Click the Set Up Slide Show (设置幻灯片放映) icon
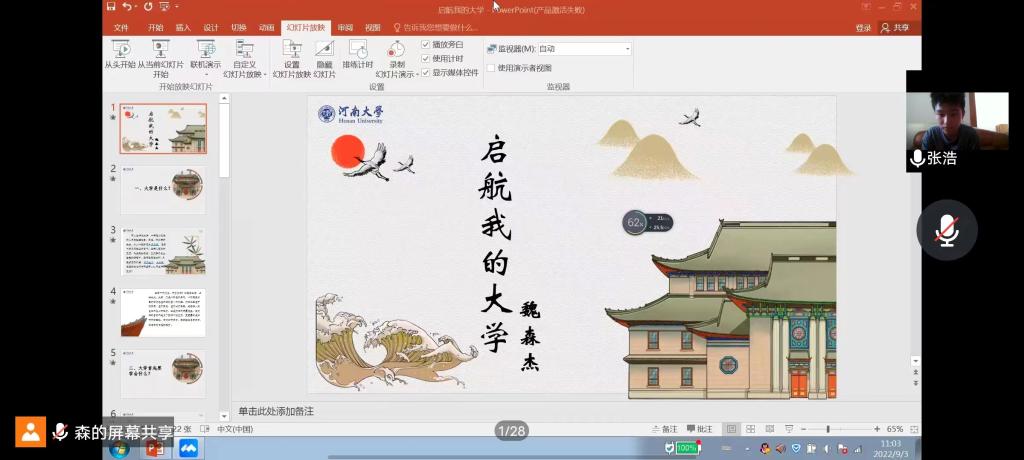Viewport: 1024px width, 460px height. pyautogui.click(x=291, y=50)
